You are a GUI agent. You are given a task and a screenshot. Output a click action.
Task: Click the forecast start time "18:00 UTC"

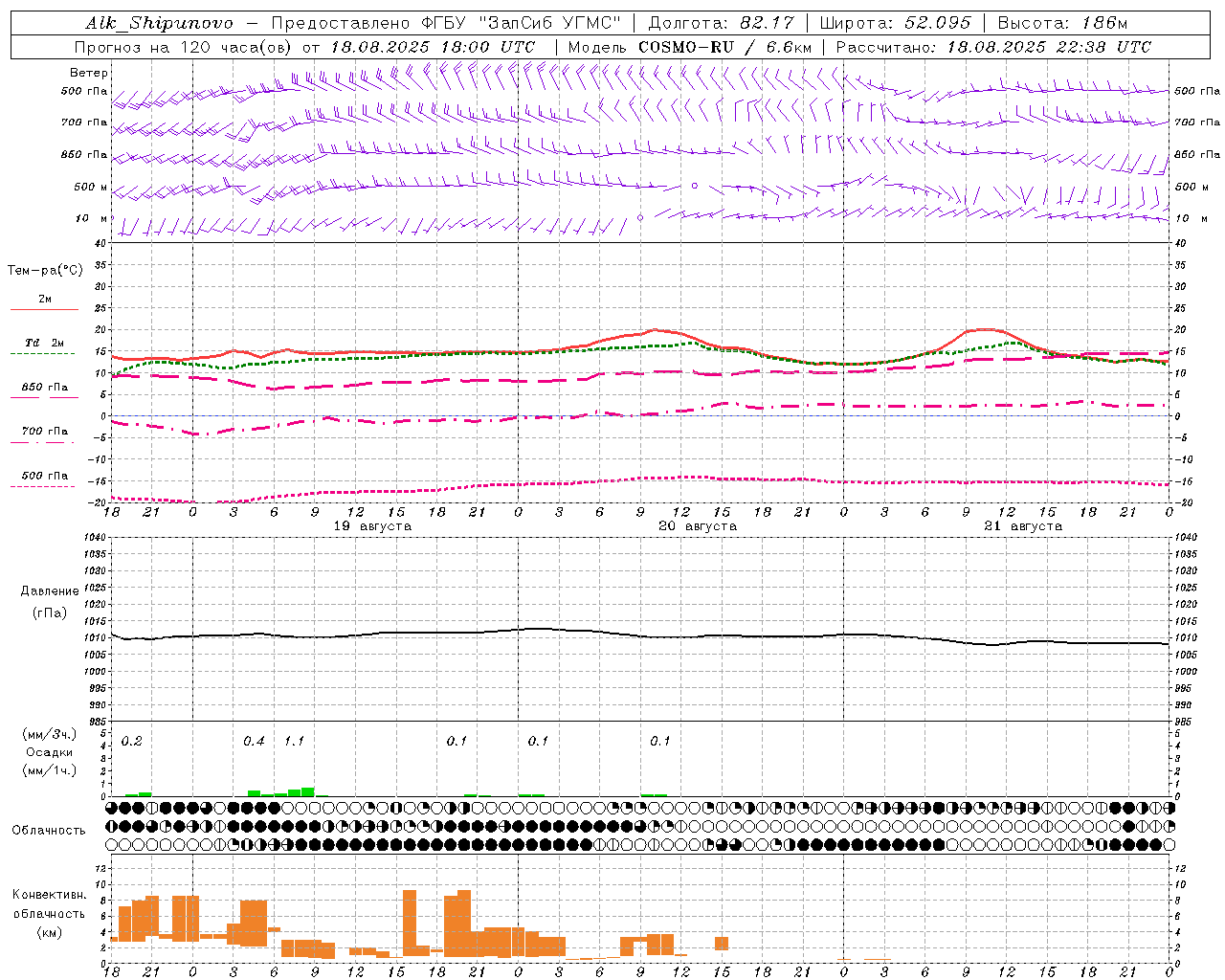[486, 47]
